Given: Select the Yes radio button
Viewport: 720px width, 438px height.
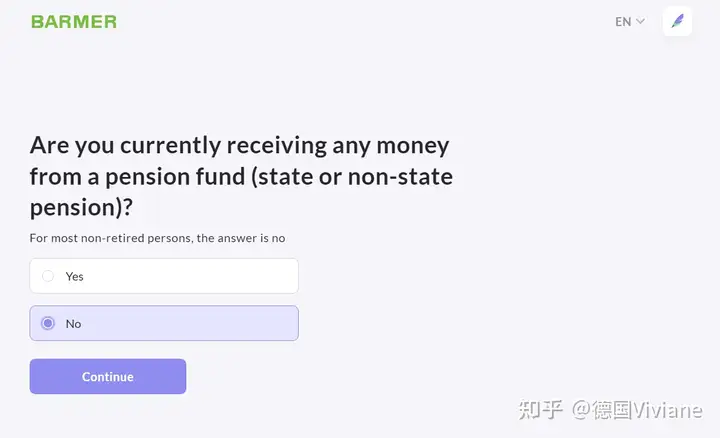Looking at the screenshot, I should coord(48,276).
